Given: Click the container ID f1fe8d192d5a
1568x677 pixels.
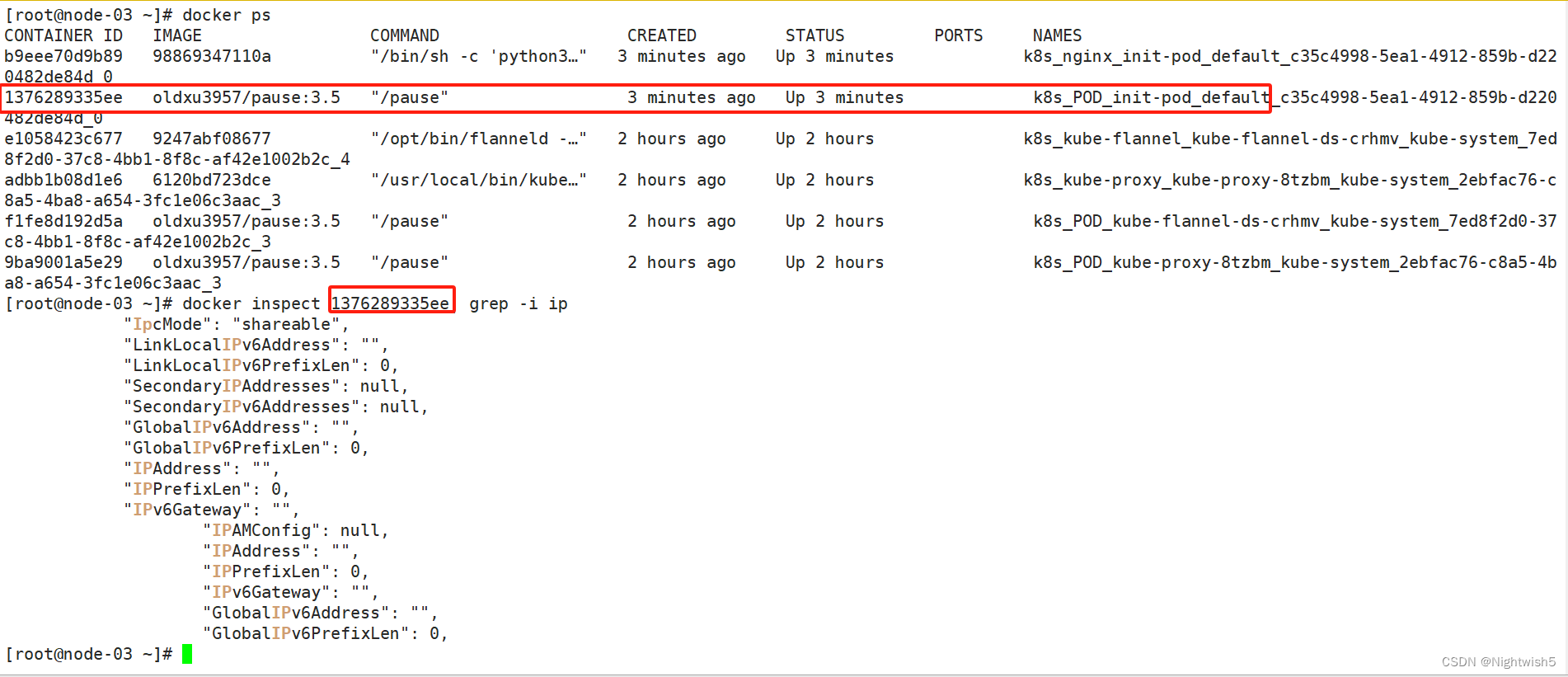Looking at the screenshot, I should pos(63,221).
